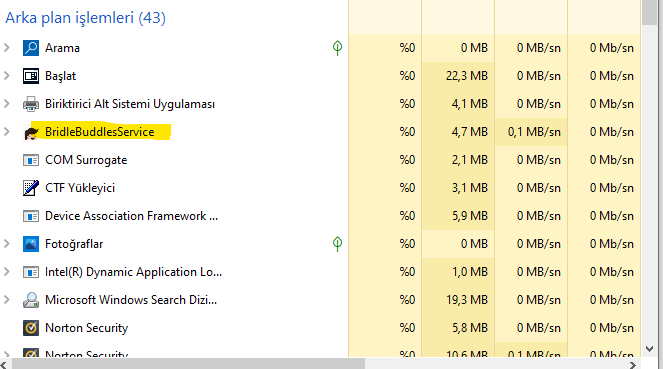The image size is (663, 369).
Task: Expand Microsoft Windows Search Dizi row
Action: [7, 300]
